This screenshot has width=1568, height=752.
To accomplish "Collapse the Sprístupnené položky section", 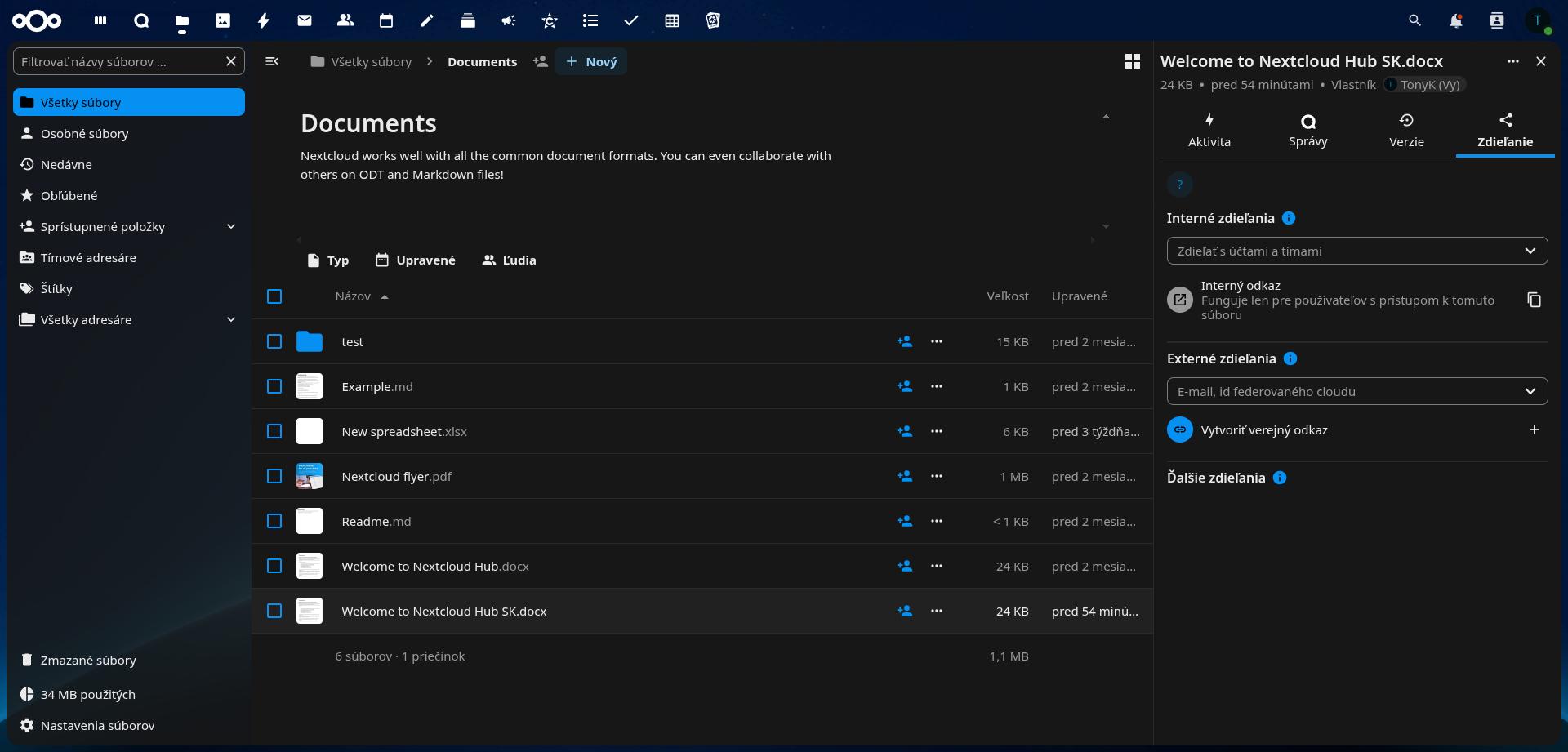I will 230,226.
